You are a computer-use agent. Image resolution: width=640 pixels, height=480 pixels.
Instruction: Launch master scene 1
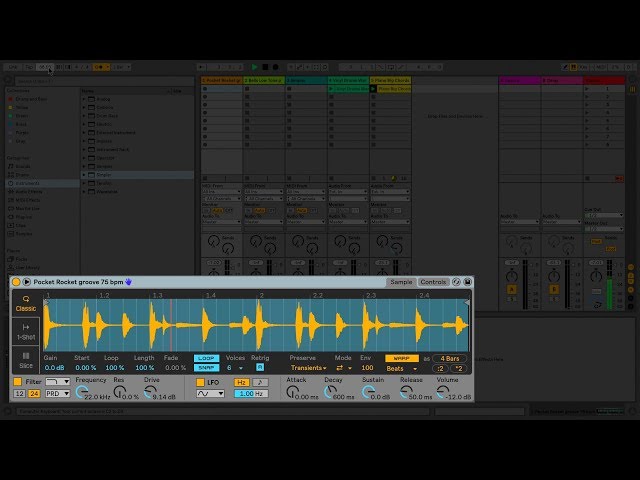point(587,89)
